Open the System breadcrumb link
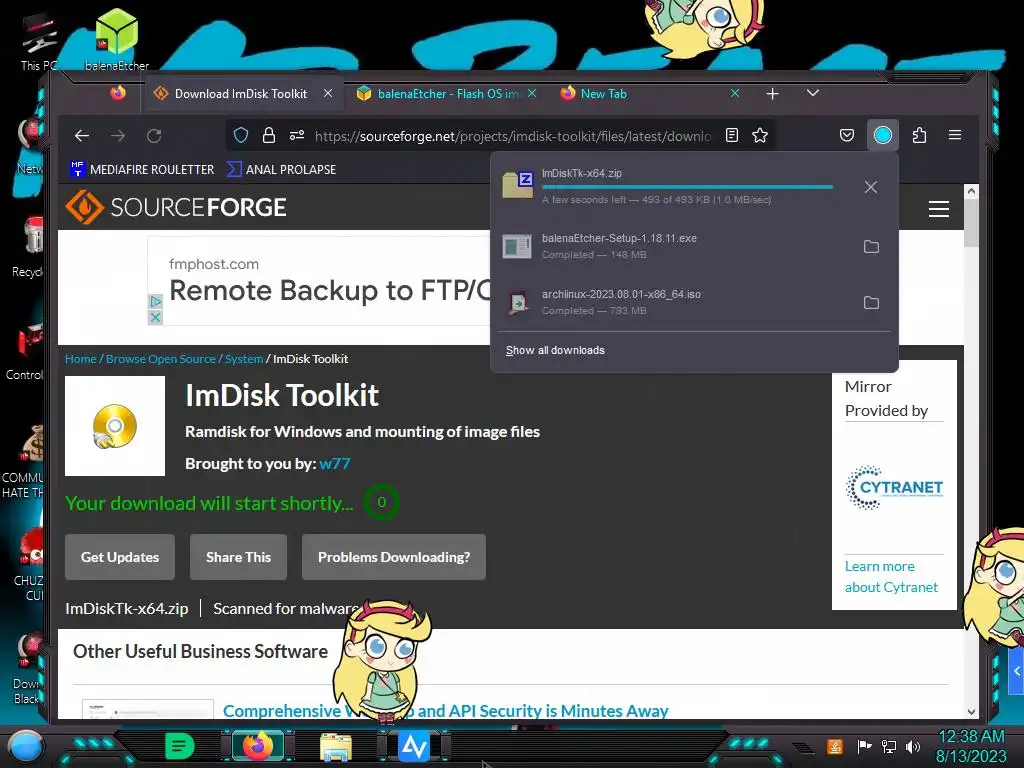1024x768 pixels. pos(244,359)
